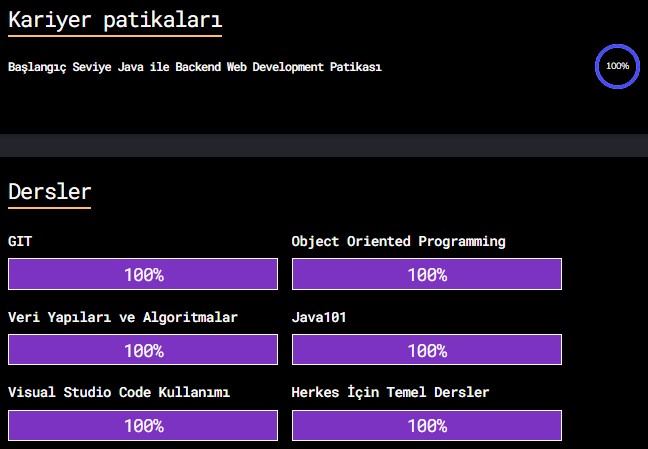The width and height of the screenshot is (648, 449).
Task: Open the Java101 course label
Action: tap(319, 317)
